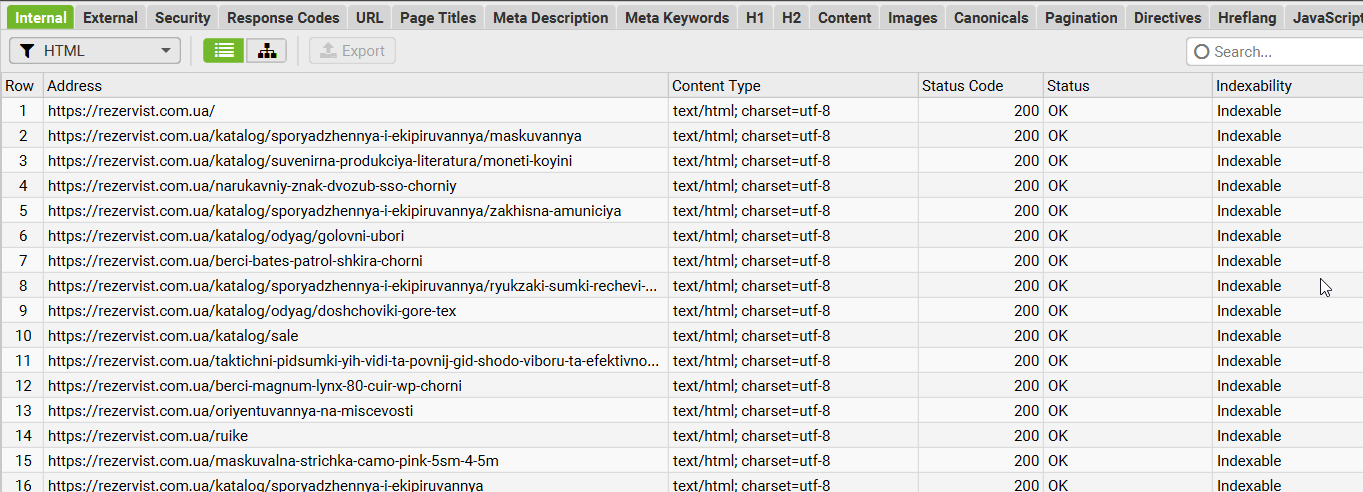
Task: Select the Canonicals tab
Action: (990, 18)
